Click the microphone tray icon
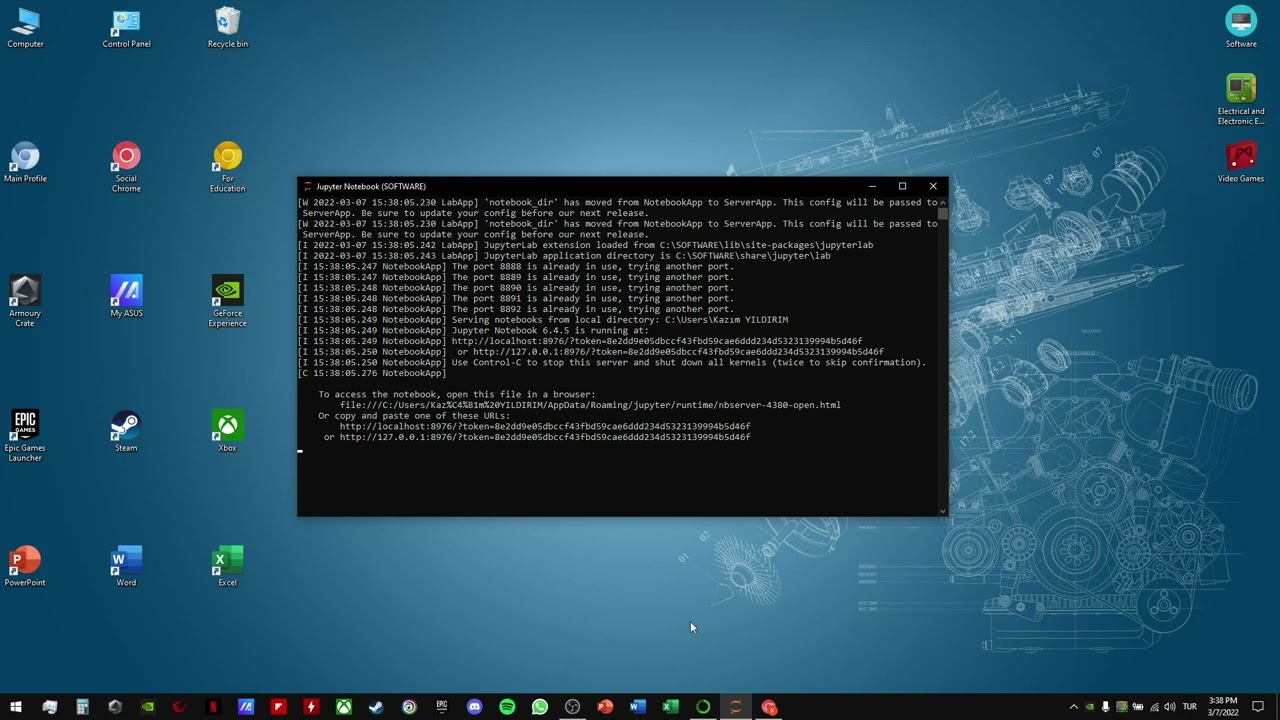This screenshot has width=1280, height=720. pos(1106,707)
